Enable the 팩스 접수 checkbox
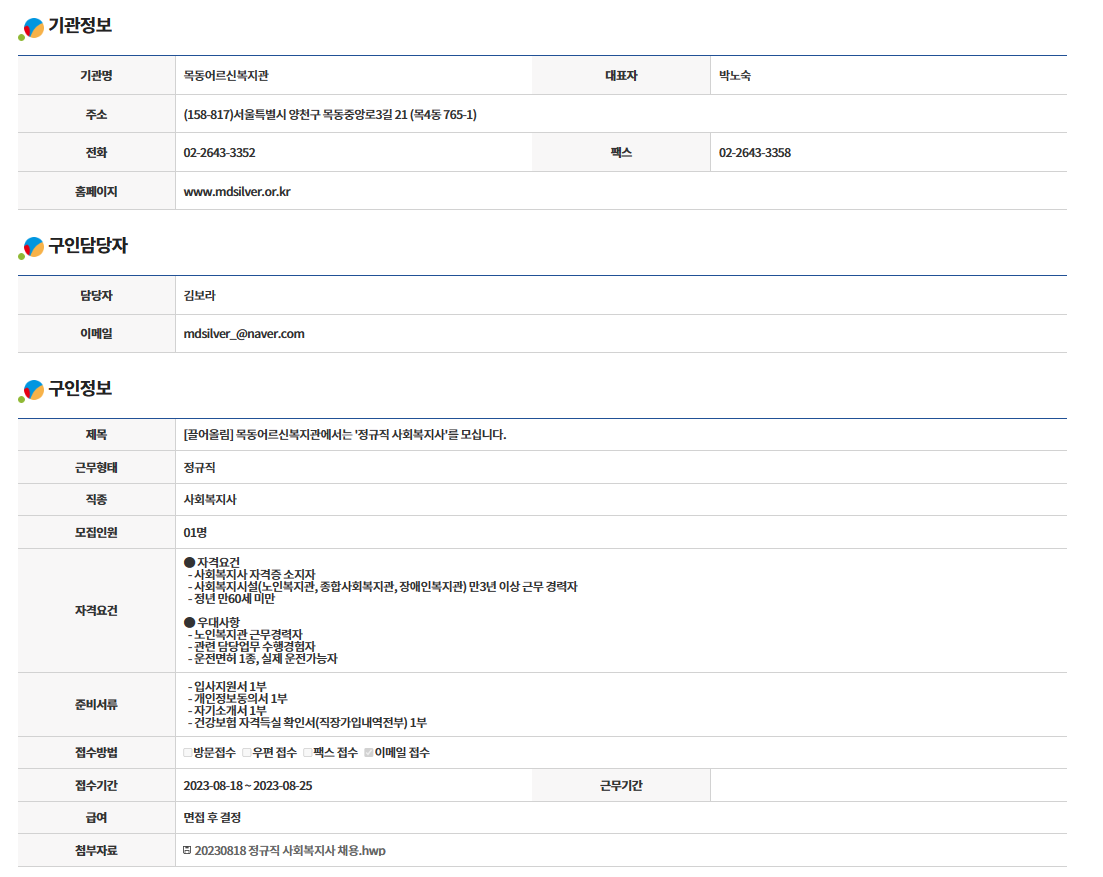The image size is (1103, 877). click(308, 753)
